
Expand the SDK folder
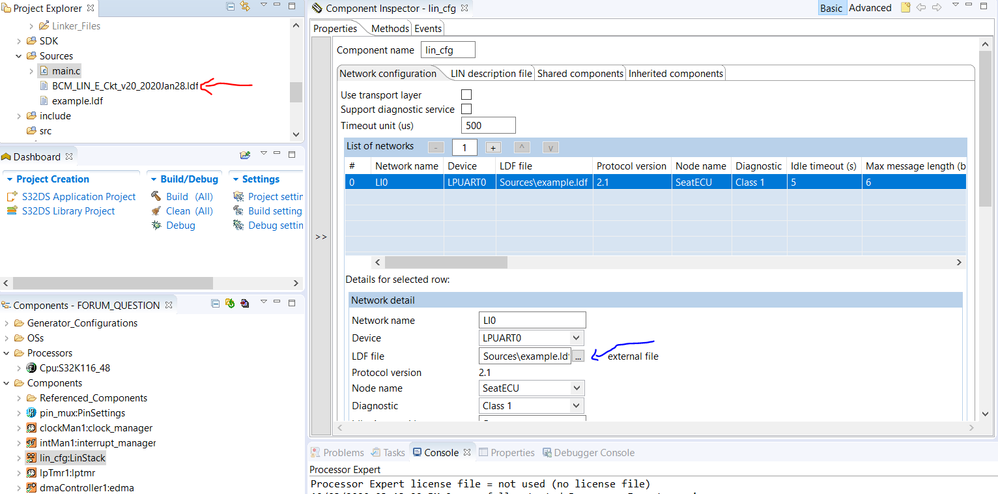(18, 41)
